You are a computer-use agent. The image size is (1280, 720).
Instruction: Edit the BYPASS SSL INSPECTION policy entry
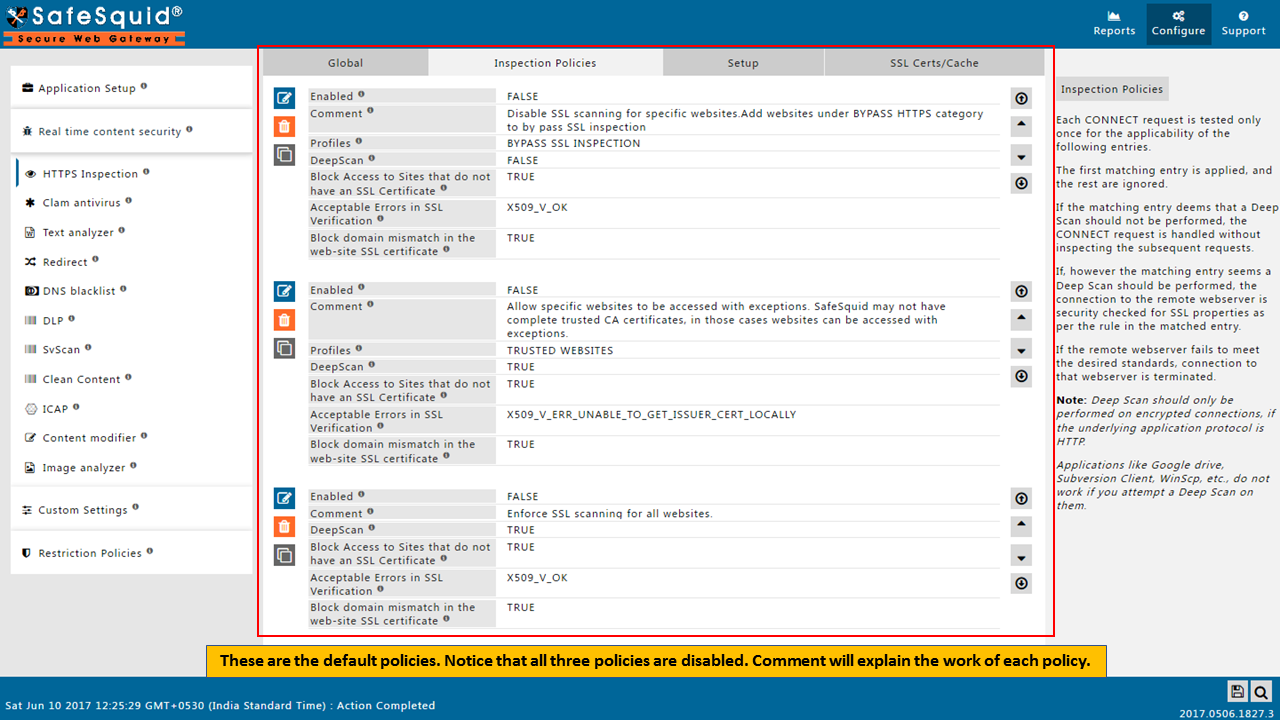click(x=285, y=98)
